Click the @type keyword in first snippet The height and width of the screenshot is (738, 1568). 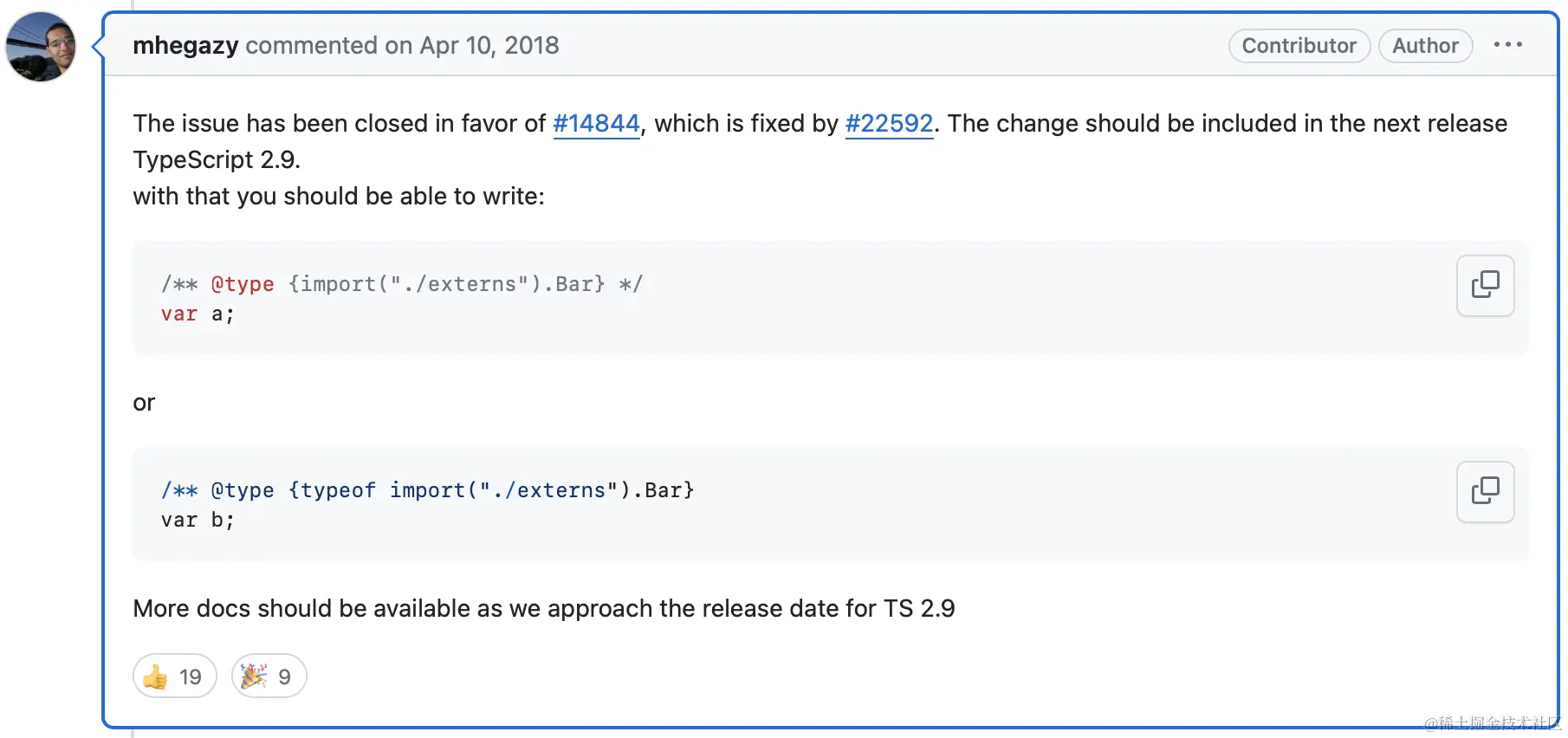(x=243, y=284)
